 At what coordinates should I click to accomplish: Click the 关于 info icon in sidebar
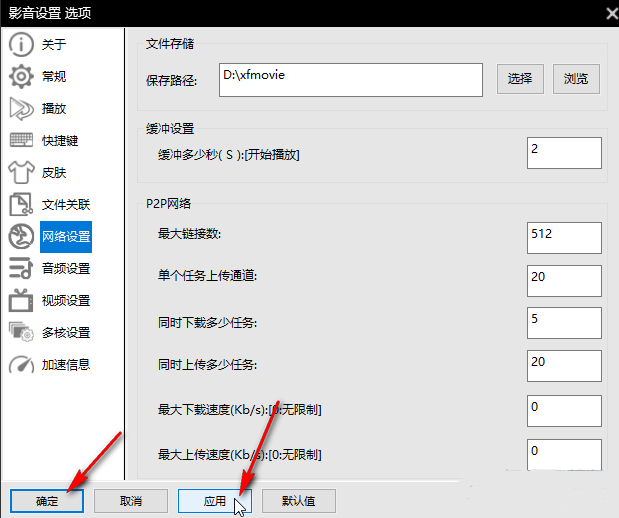[x=21, y=44]
